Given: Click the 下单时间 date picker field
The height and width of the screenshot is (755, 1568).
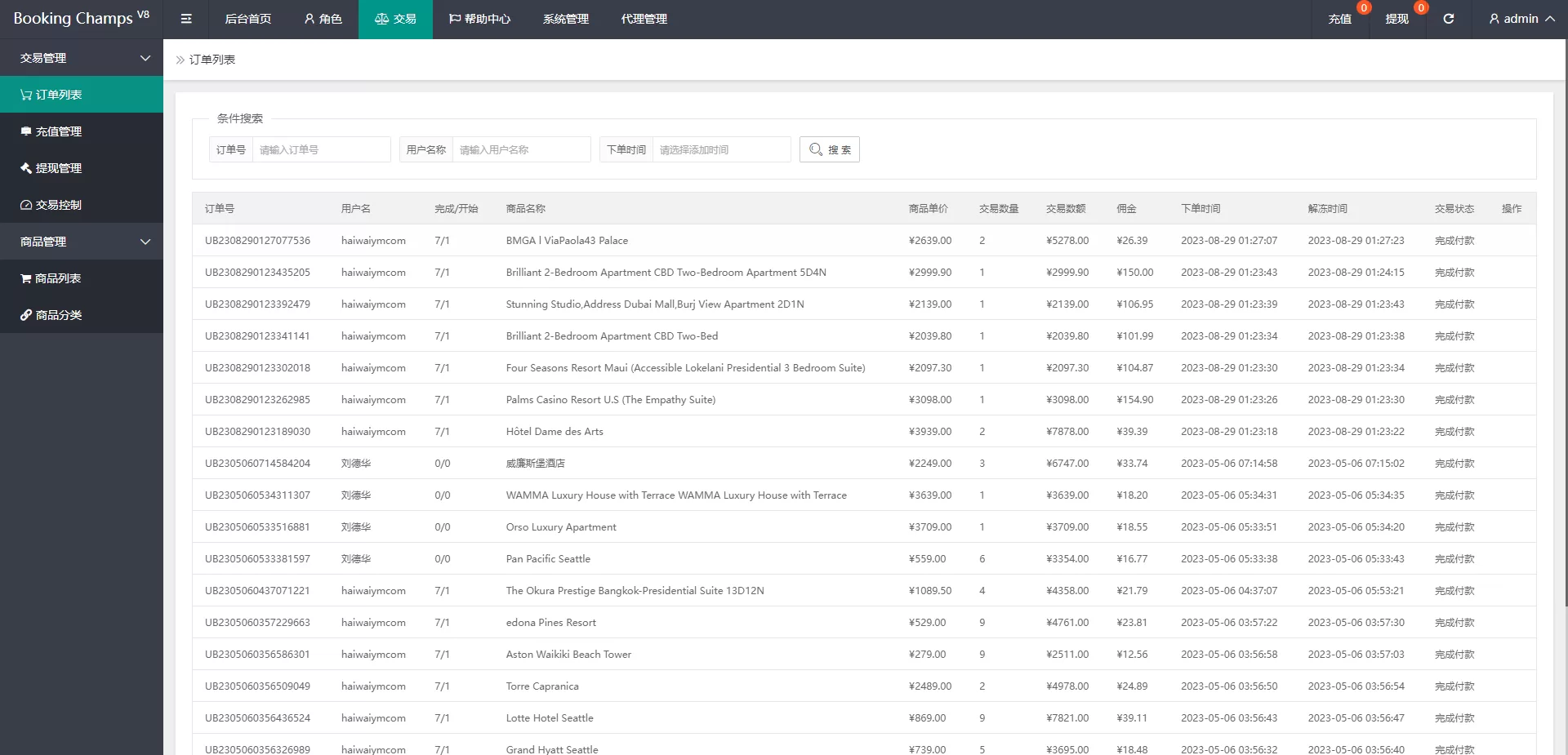Looking at the screenshot, I should tap(720, 149).
